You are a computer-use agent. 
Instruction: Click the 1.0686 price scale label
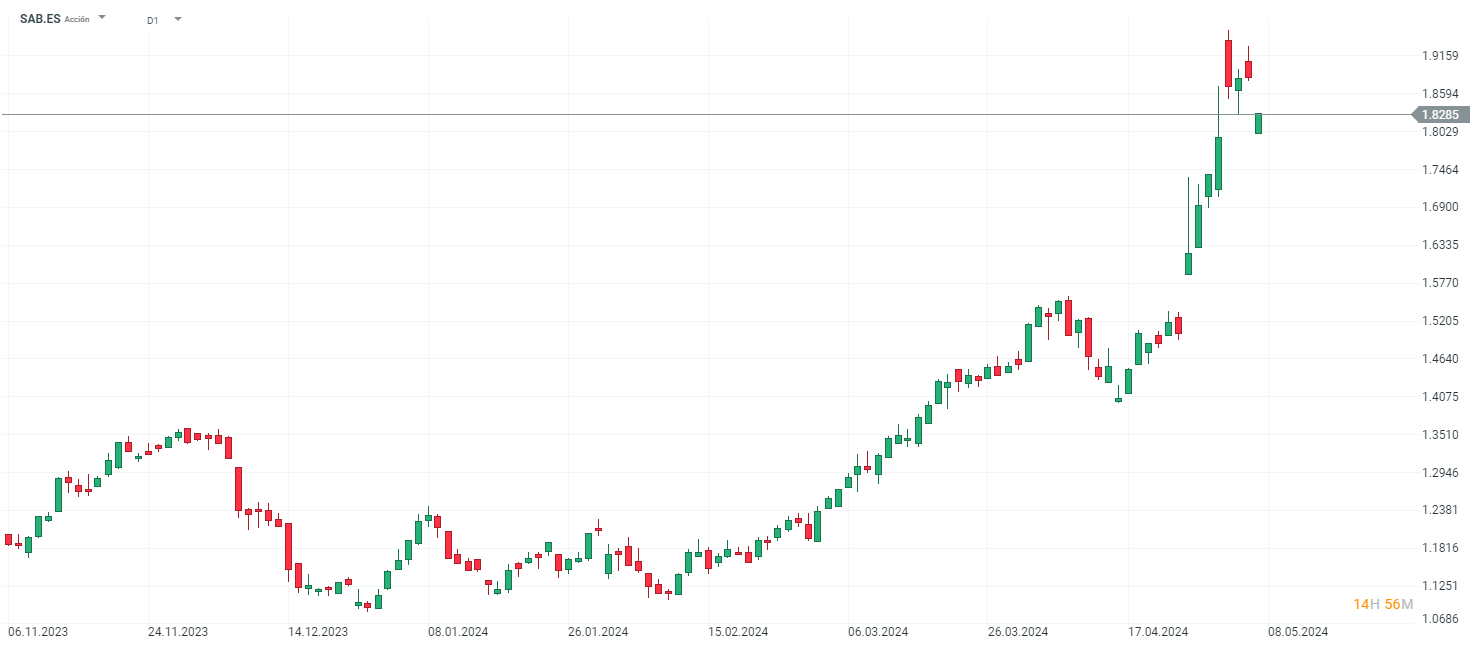pyautogui.click(x=1440, y=619)
